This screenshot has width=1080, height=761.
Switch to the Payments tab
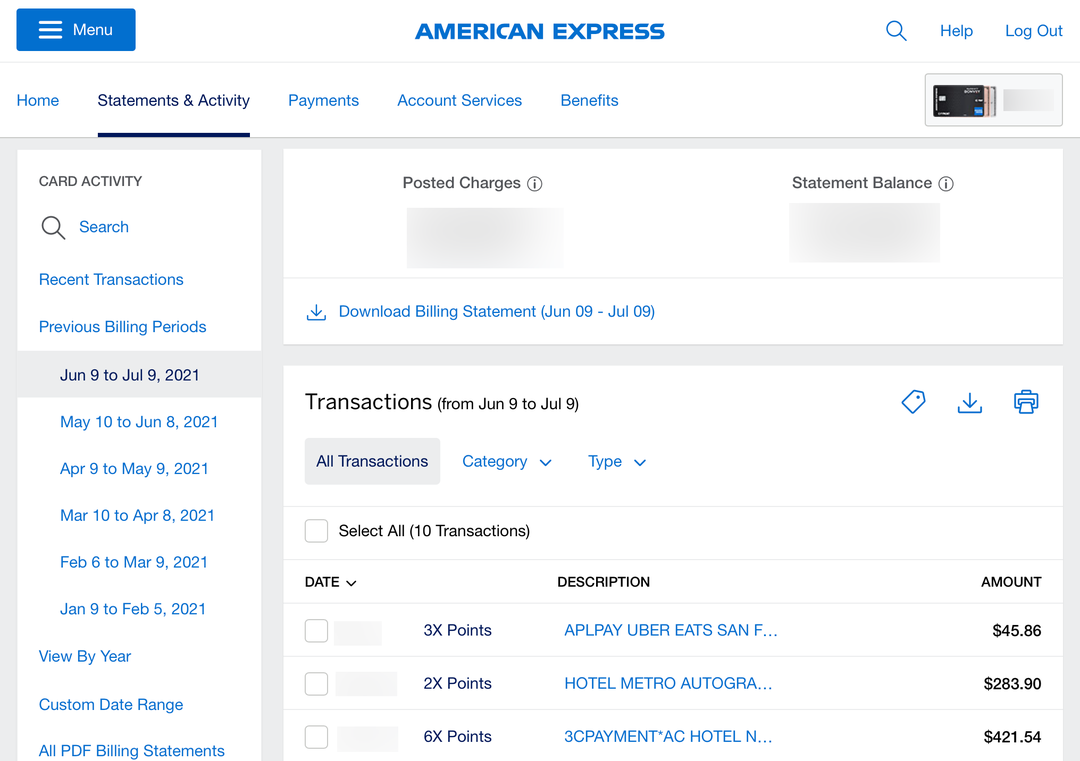click(x=323, y=100)
